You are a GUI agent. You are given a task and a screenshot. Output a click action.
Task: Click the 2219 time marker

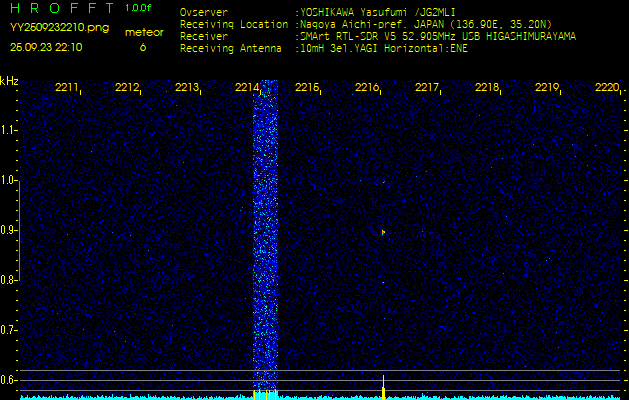point(547,87)
